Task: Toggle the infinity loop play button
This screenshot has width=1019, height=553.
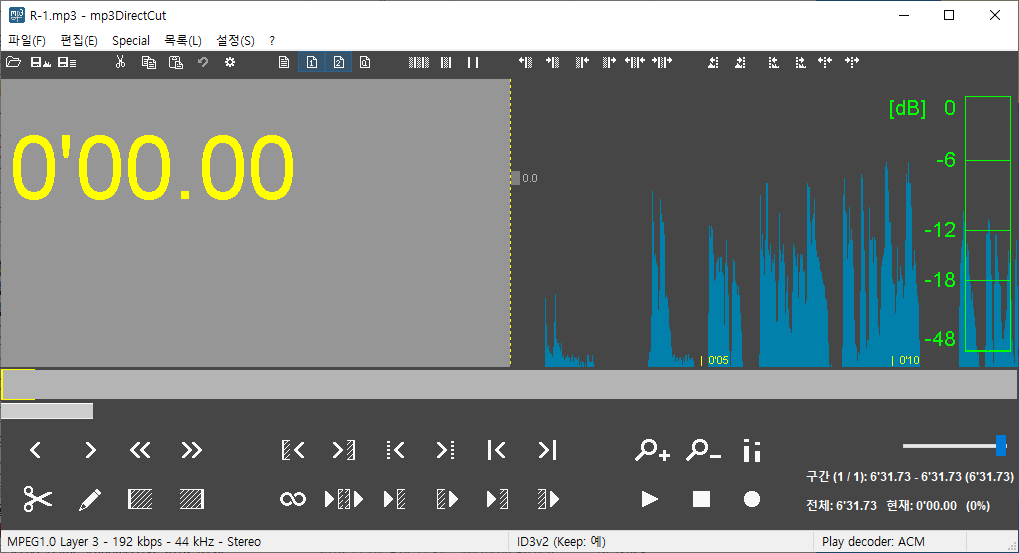Action: click(292, 499)
